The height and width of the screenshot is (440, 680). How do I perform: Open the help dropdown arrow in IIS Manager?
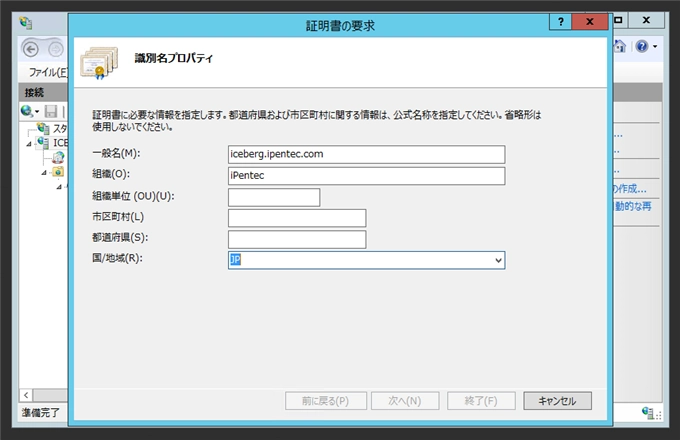click(x=655, y=46)
